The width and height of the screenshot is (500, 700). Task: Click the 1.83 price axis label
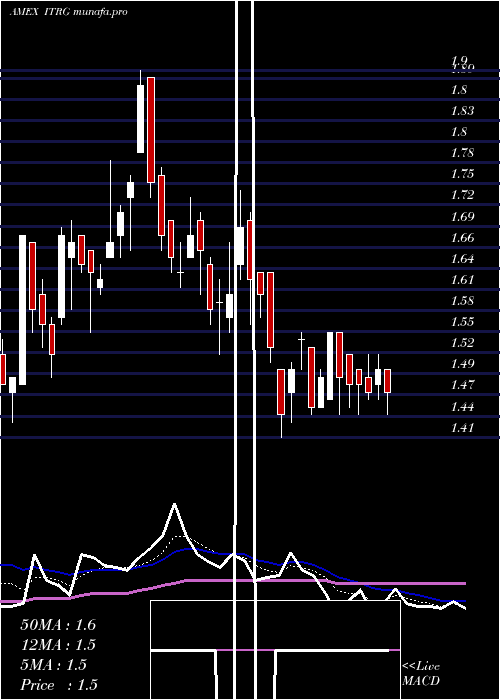(462, 111)
